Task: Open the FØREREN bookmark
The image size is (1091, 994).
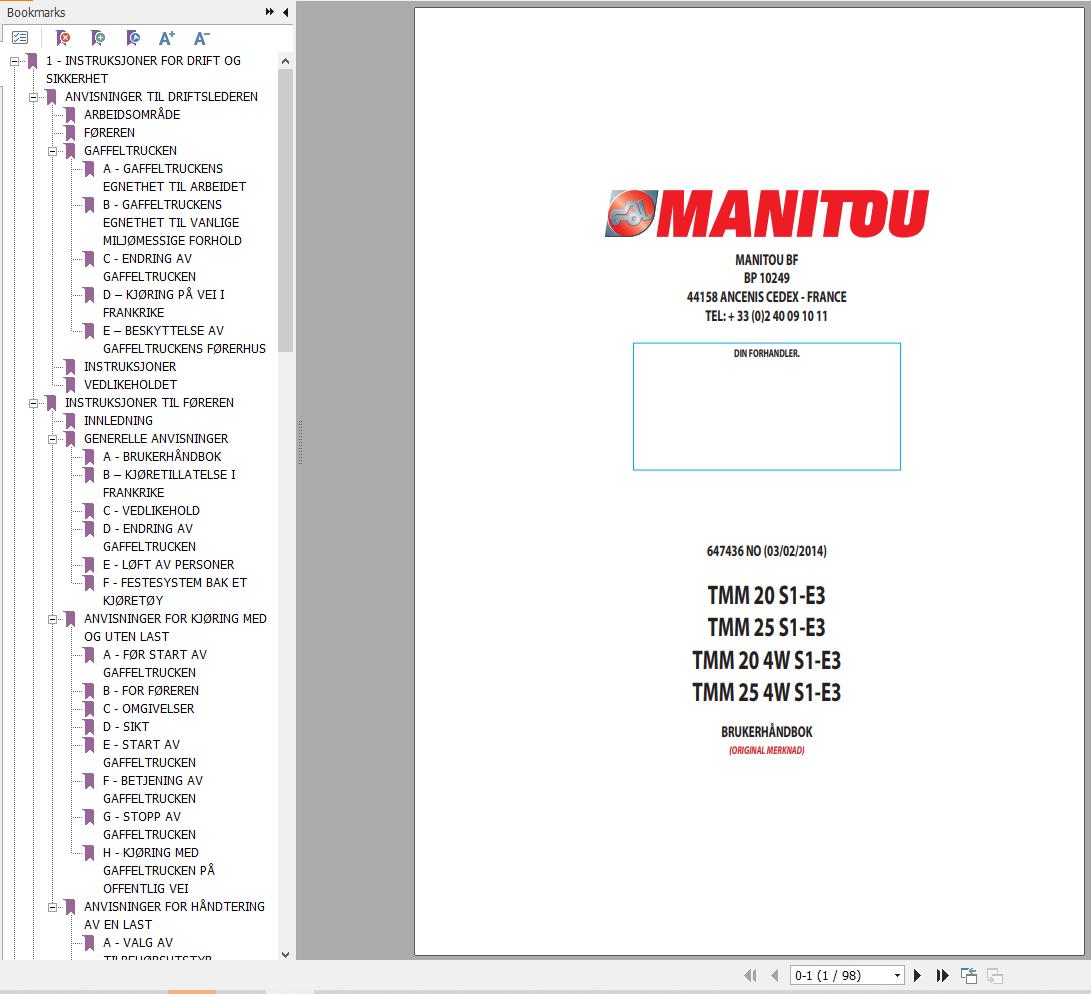Action: click(109, 133)
